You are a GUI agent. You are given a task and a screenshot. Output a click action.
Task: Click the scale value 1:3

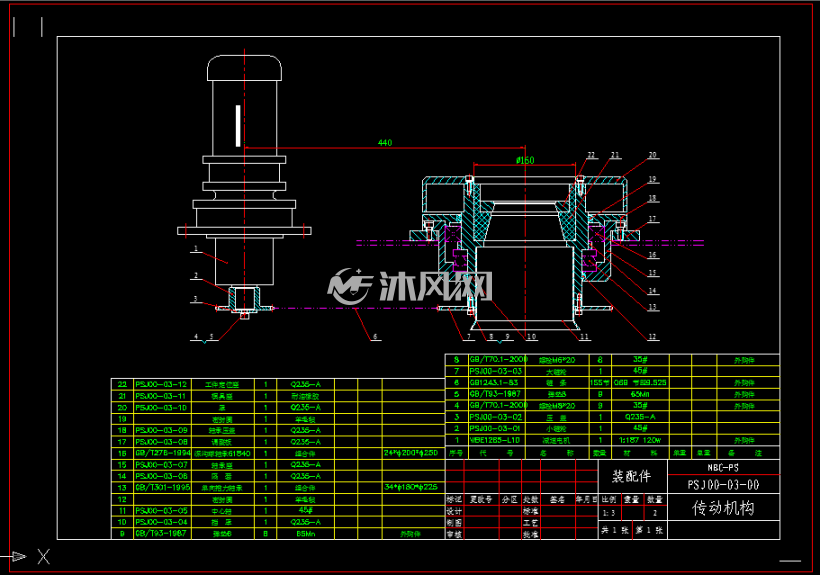(609, 513)
